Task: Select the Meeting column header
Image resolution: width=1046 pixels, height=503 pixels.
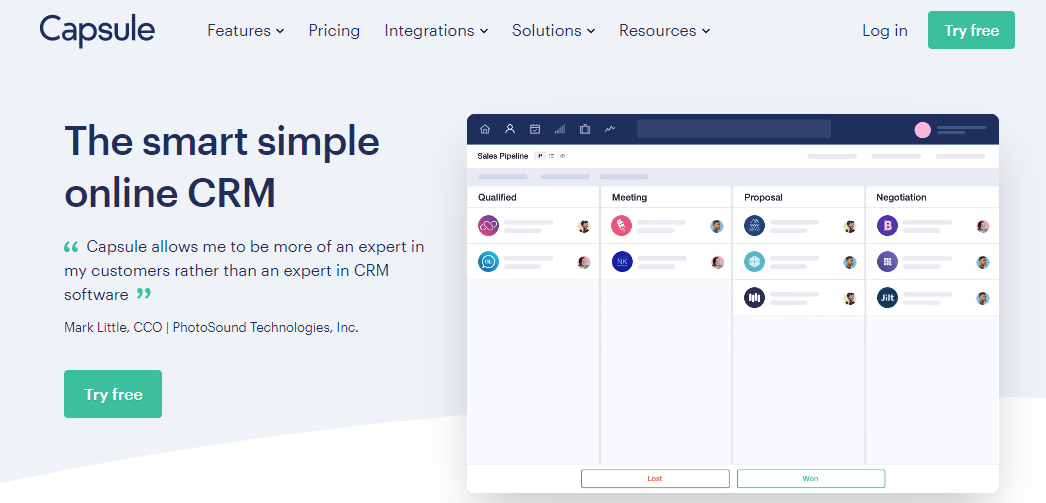Action: click(629, 197)
